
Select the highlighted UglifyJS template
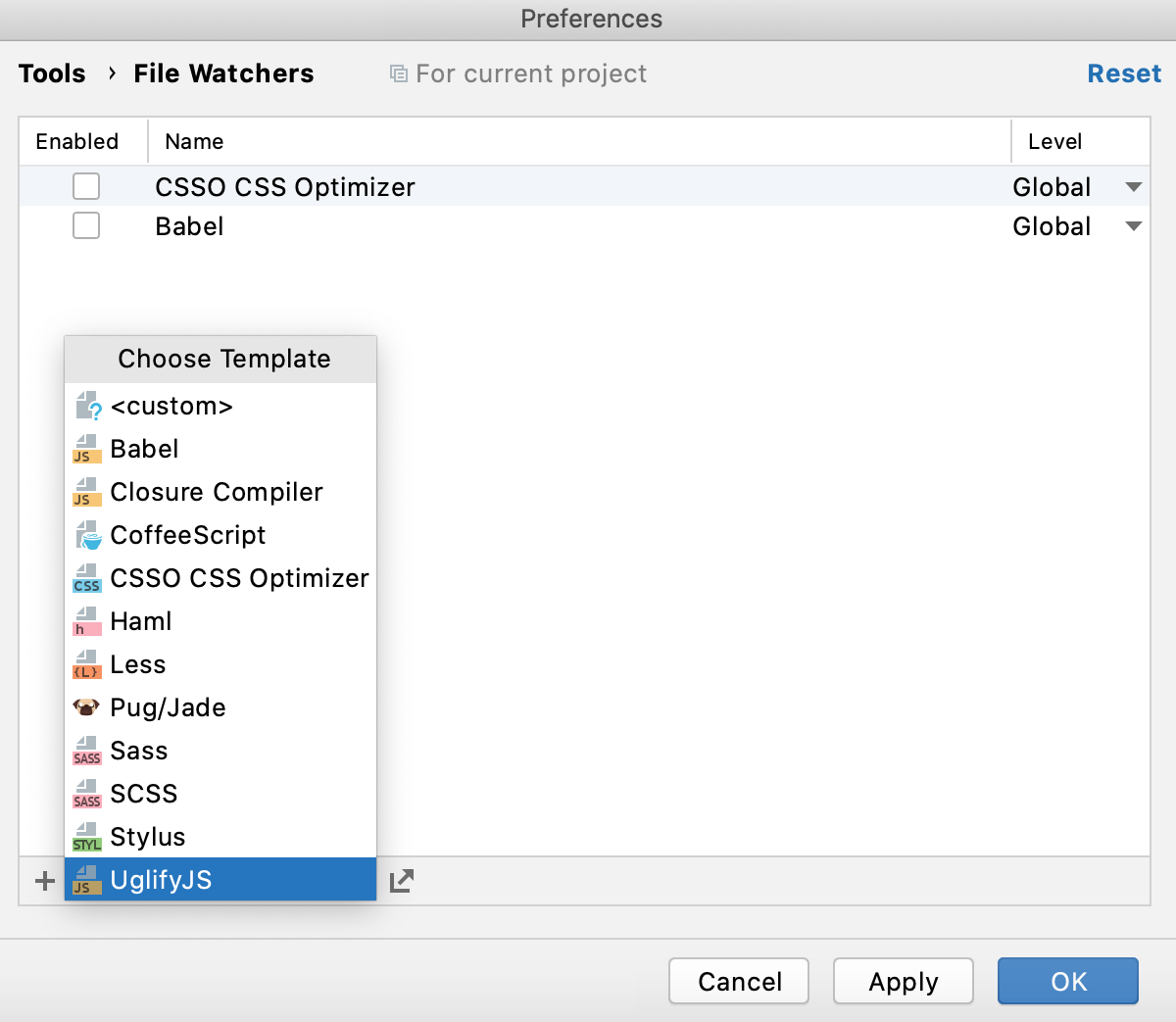(x=161, y=879)
